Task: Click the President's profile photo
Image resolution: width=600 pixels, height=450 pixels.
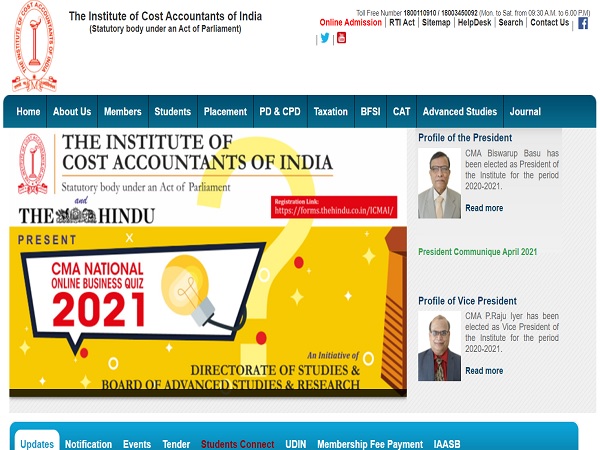Action: tap(439, 184)
